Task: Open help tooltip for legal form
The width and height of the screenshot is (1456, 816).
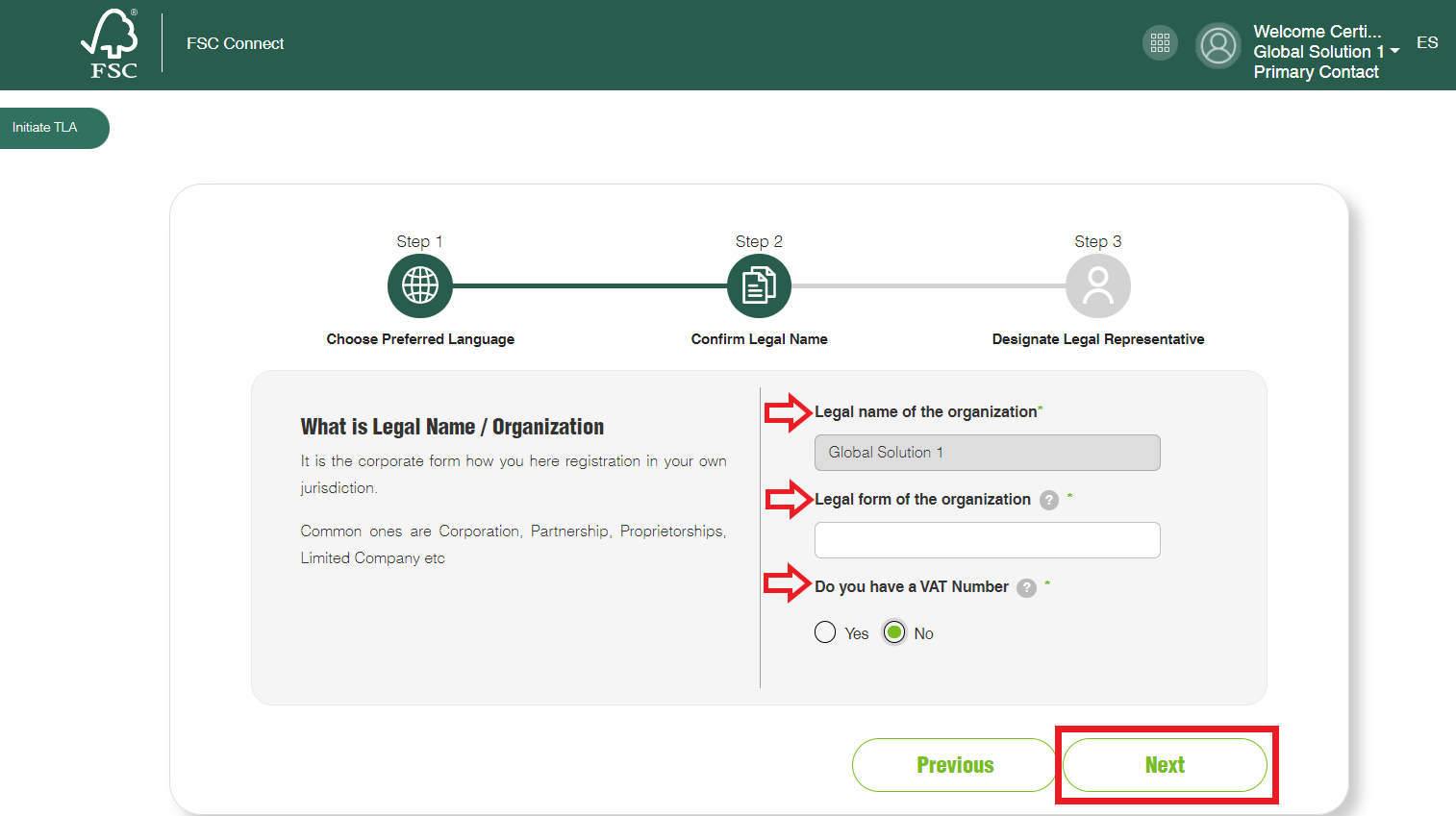Action: (1049, 500)
